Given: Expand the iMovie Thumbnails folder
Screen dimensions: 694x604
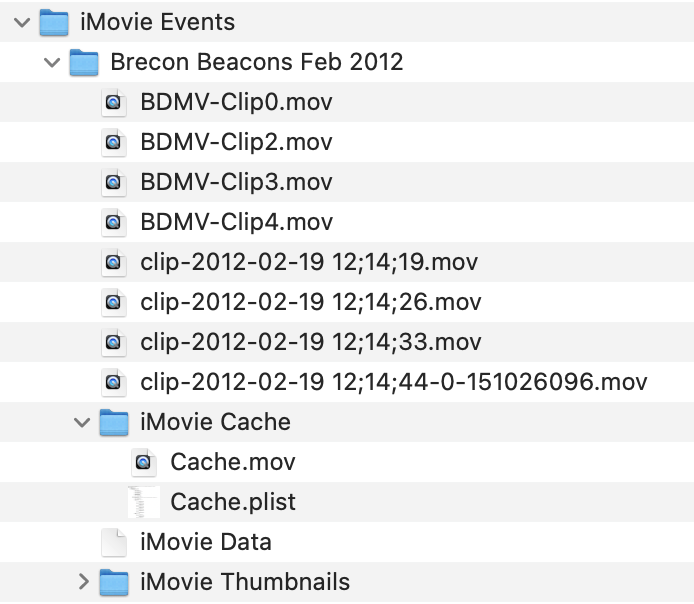Looking at the screenshot, I should tap(83, 582).
